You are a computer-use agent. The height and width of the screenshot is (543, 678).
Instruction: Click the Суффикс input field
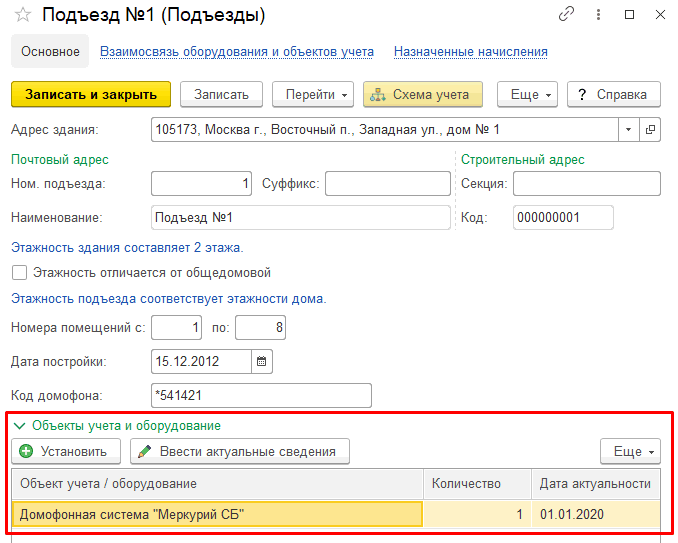click(388, 183)
